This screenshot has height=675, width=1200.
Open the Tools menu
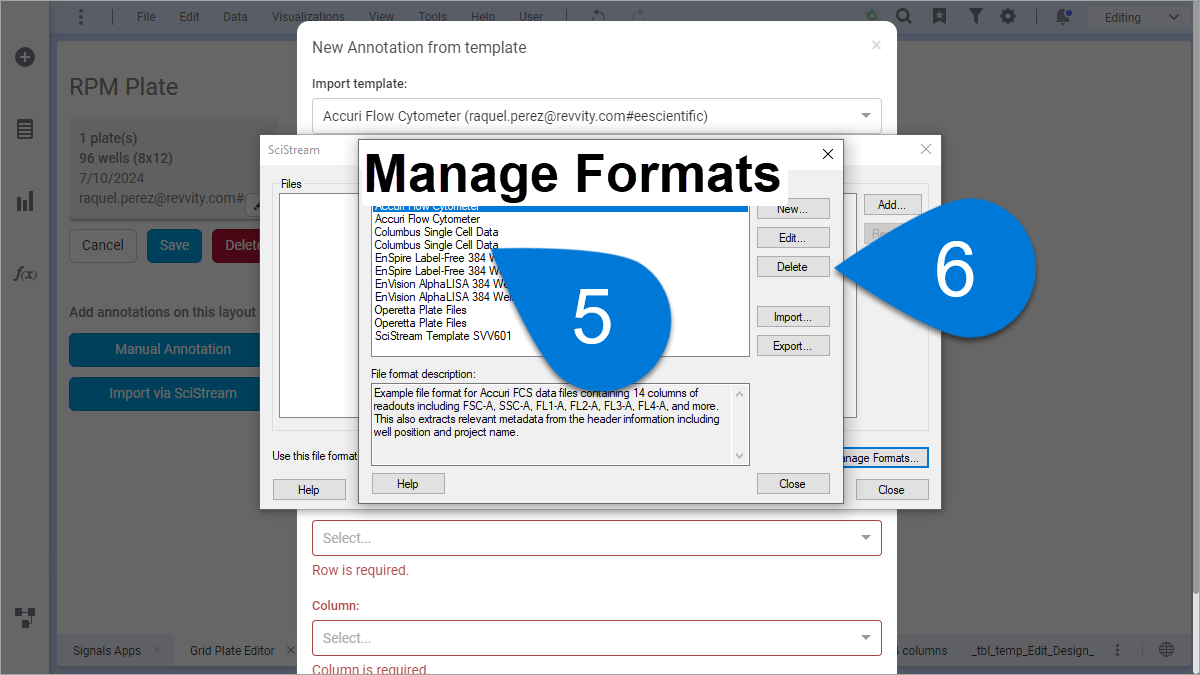coord(432,17)
